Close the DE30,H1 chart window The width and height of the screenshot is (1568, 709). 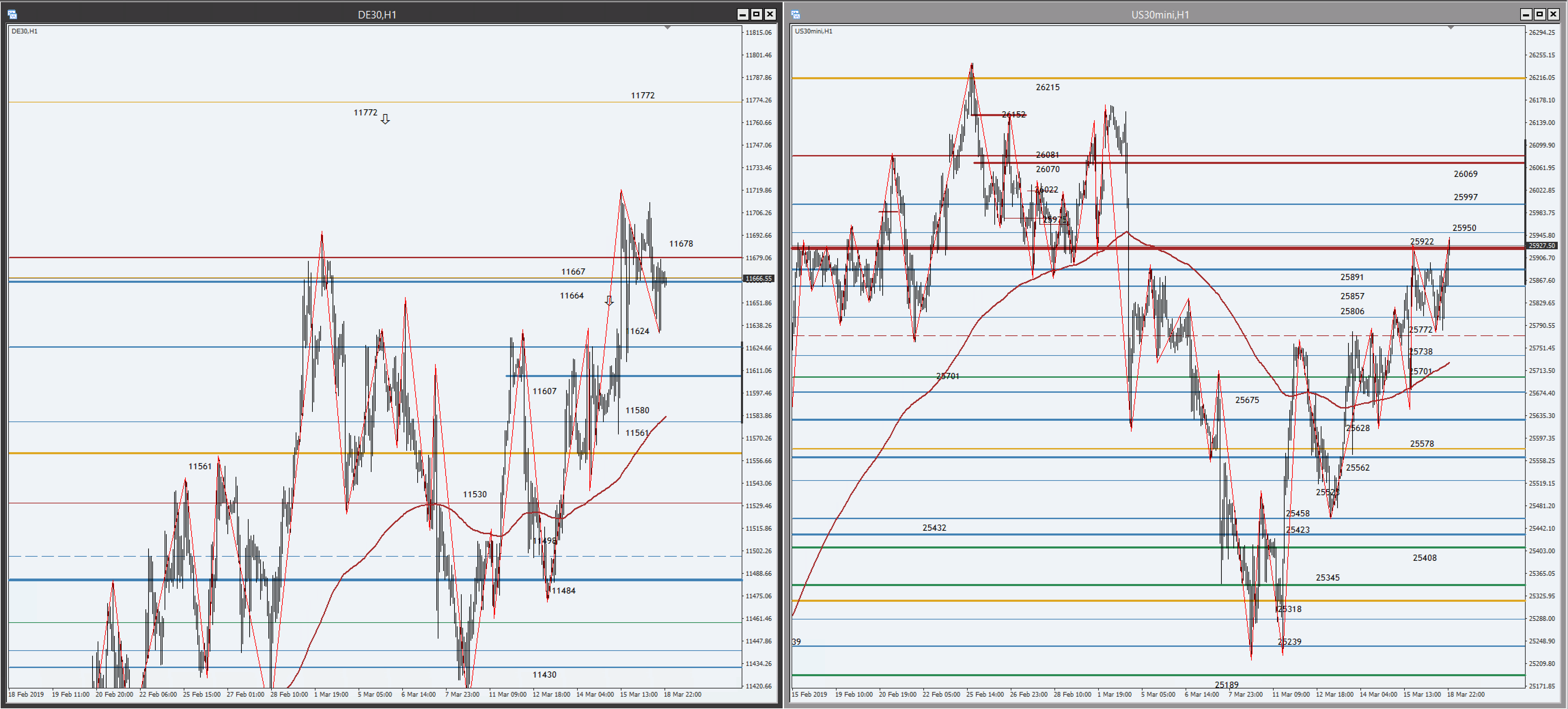click(770, 14)
